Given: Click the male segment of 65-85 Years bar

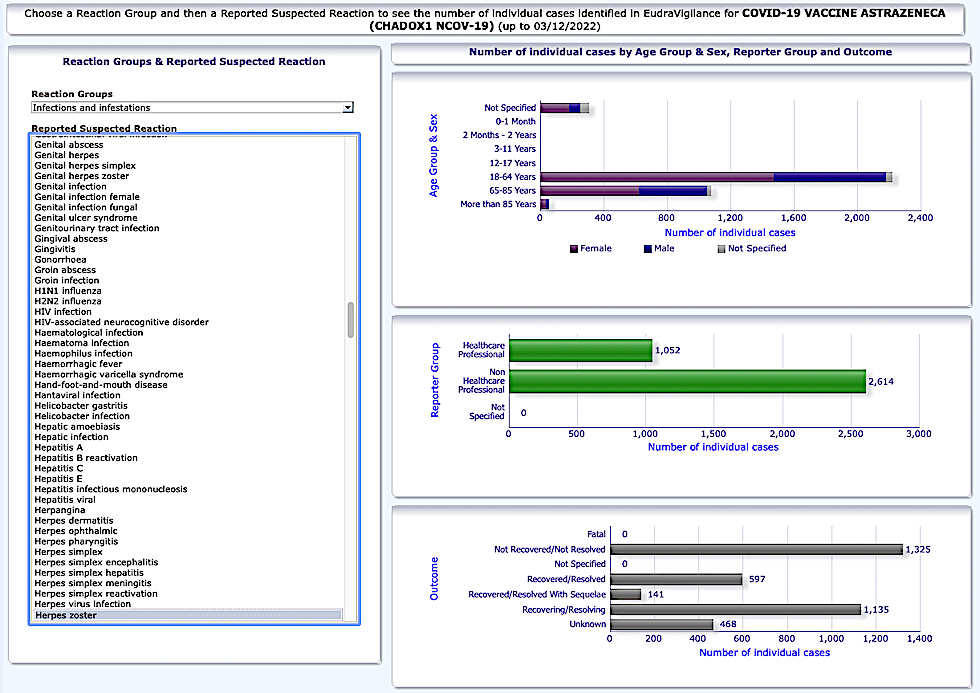Looking at the screenshot, I should 672,191.
